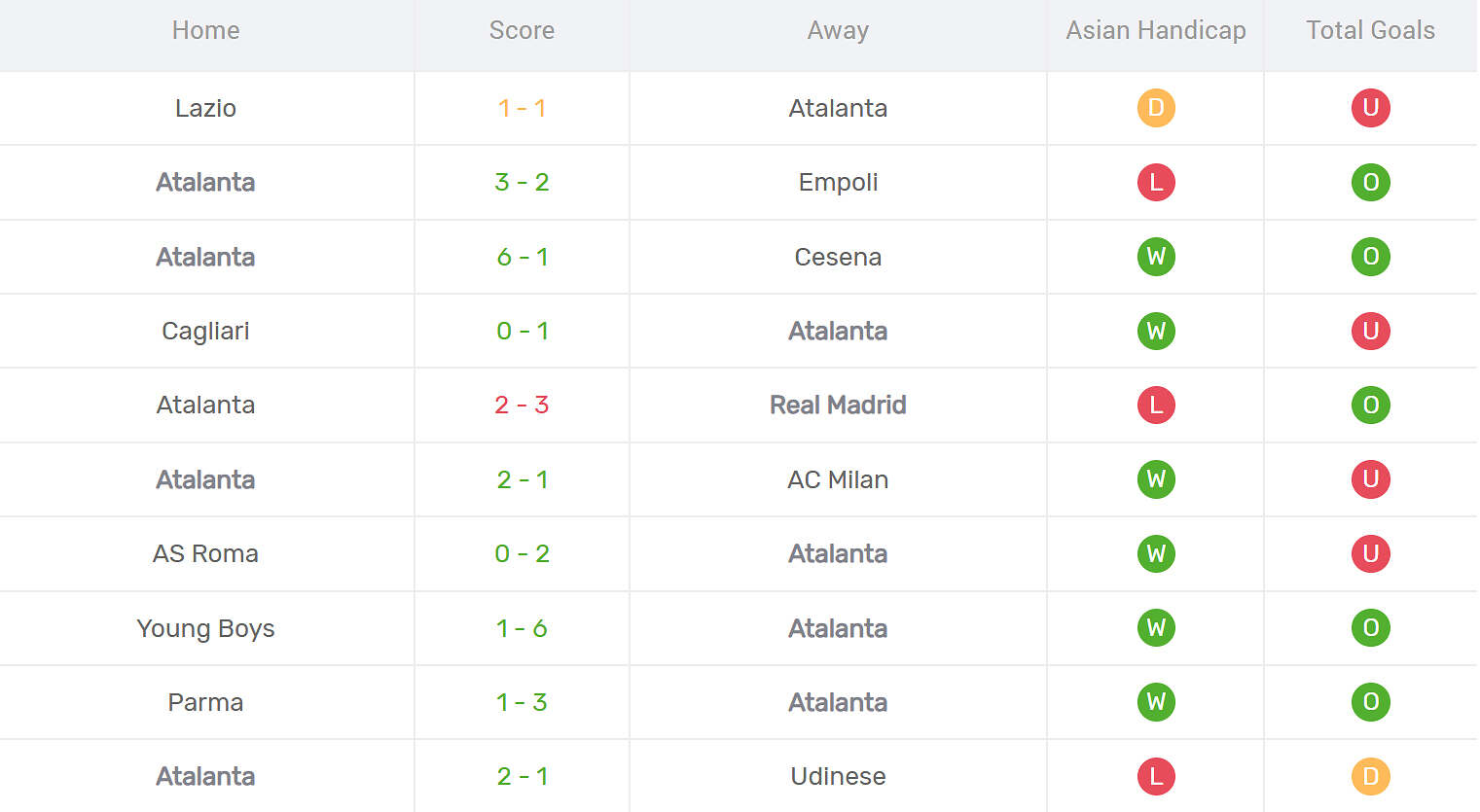Click the Score column header
The image size is (1480, 812).
coord(522,30)
